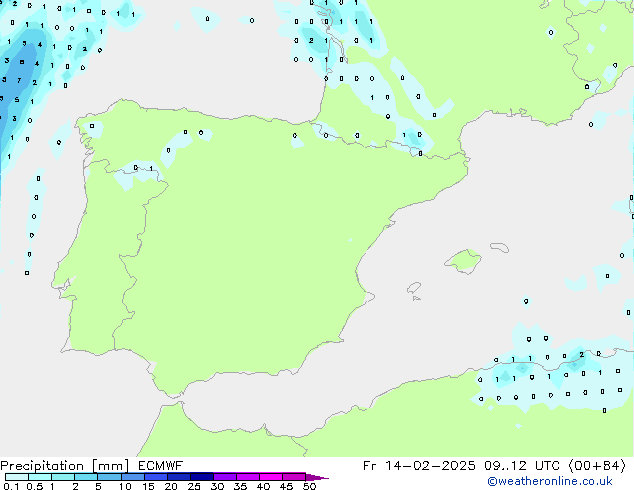Click the "(00+84)" forecast offset text
The image size is (634, 490).
(x=597, y=466)
